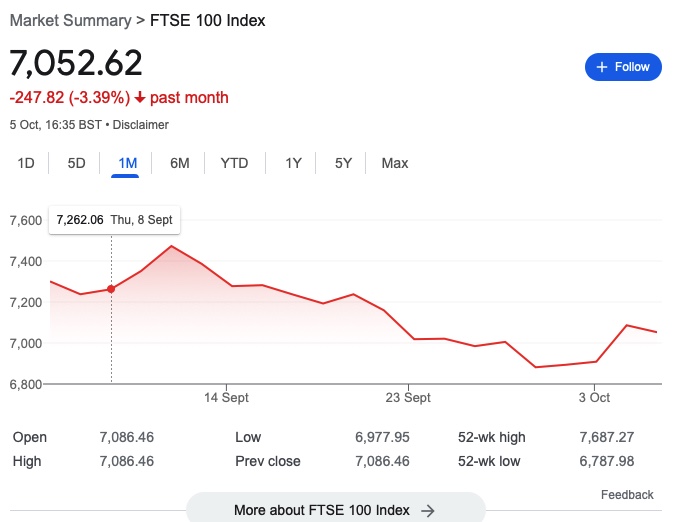The height and width of the screenshot is (522, 691).
Task: Switch to the 6M chart range
Action: coord(180,163)
